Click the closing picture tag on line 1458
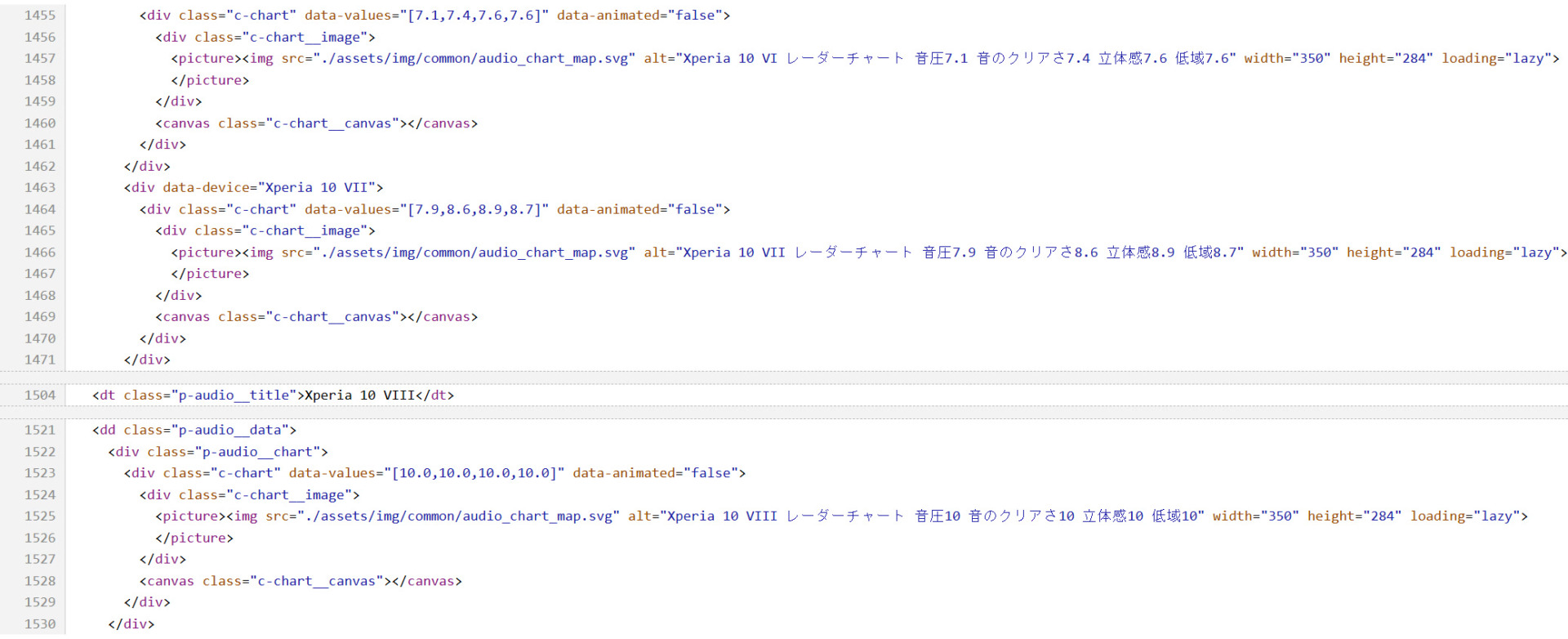This screenshot has width=1568, height=639. [210, 80]
